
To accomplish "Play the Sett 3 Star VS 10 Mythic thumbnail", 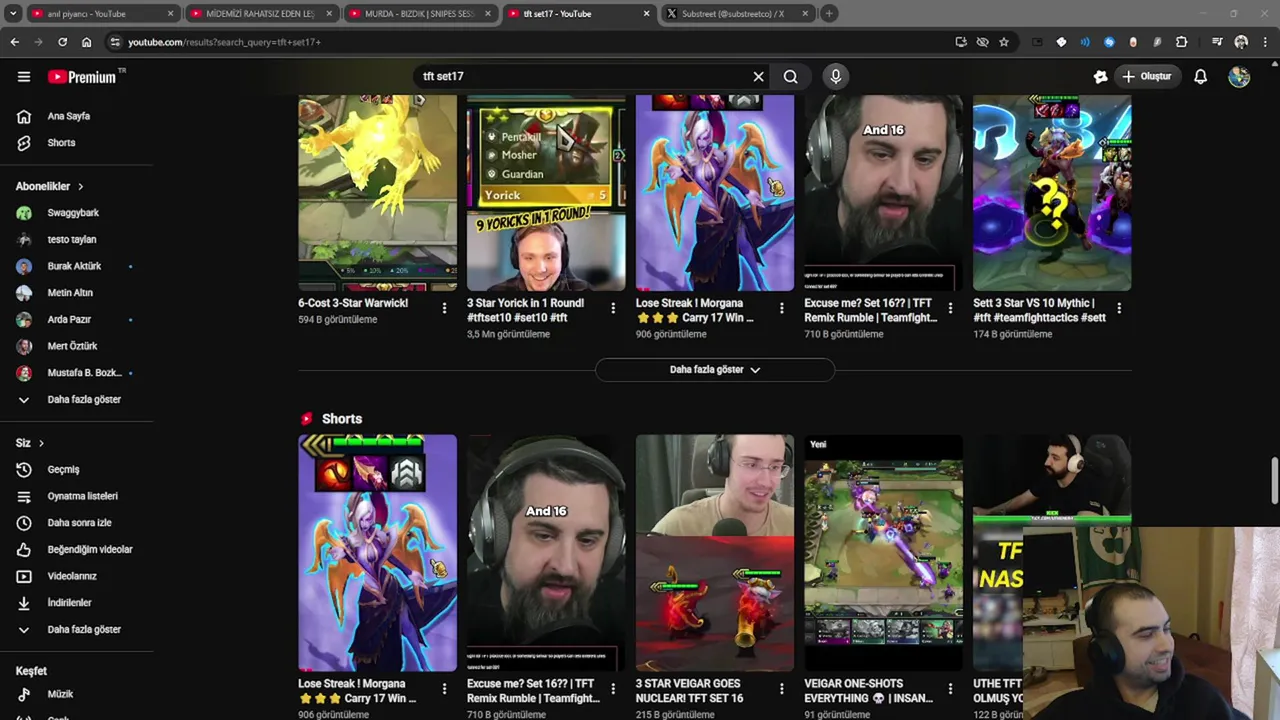I will pyautogui.click(x=1052, y=193).
